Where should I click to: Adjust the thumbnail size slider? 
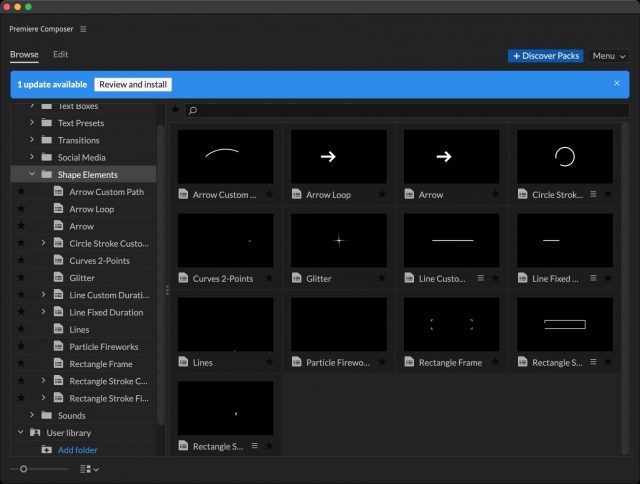tap(23, 469)
